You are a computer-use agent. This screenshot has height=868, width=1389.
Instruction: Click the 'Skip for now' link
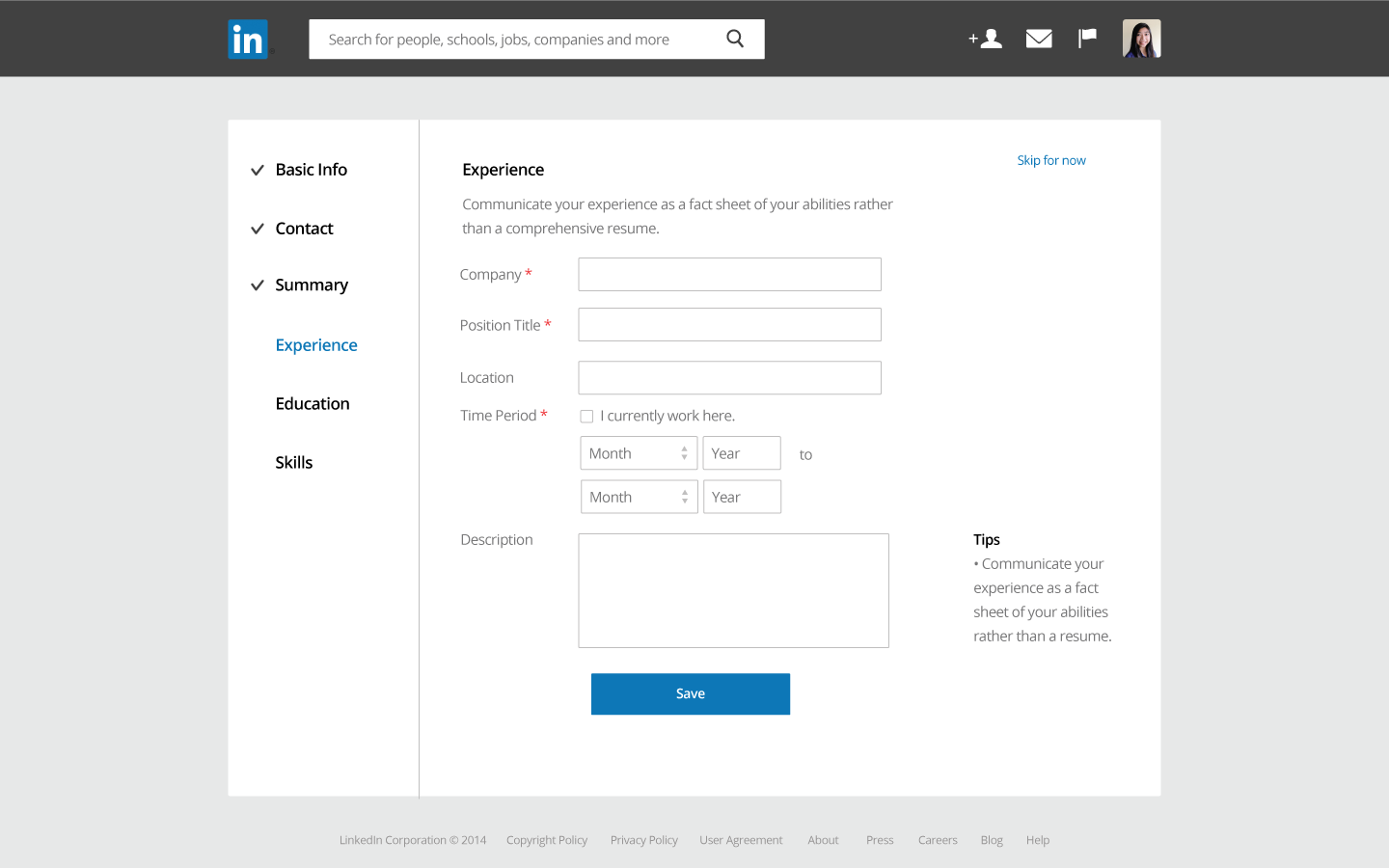point(1051,161)
